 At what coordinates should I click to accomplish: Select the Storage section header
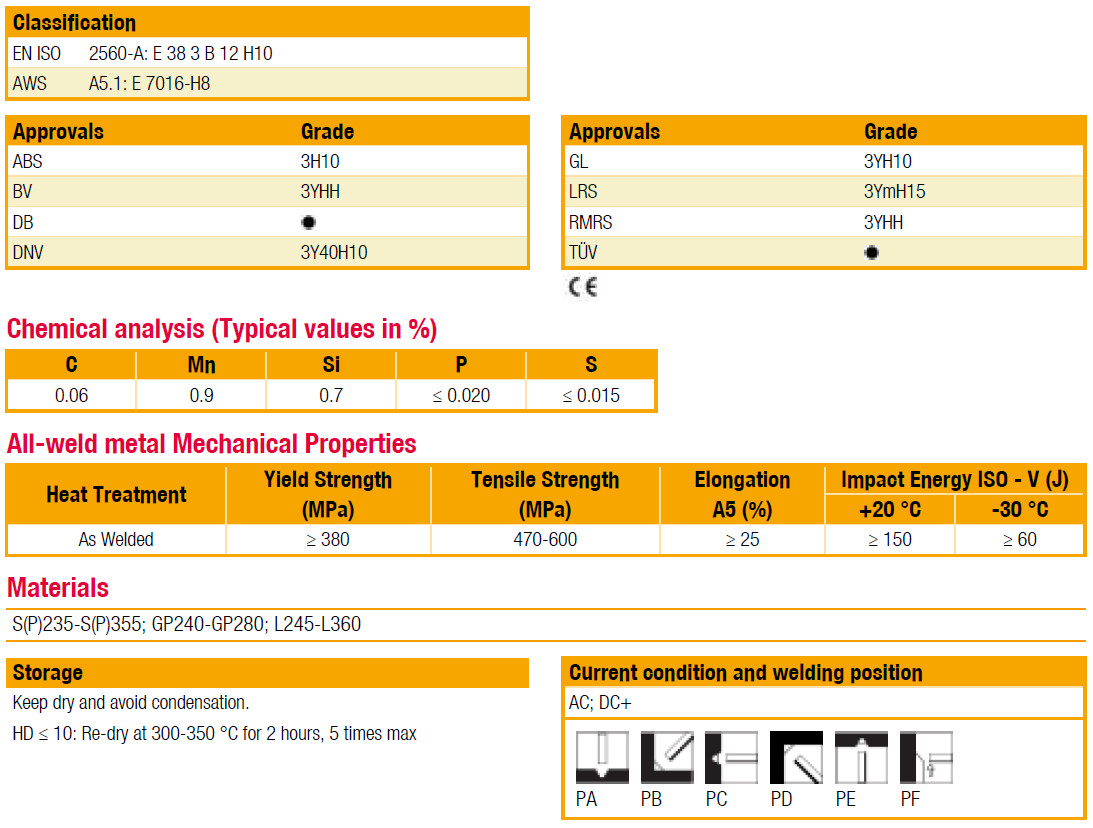pyautogui.click(x=48, y=673)
